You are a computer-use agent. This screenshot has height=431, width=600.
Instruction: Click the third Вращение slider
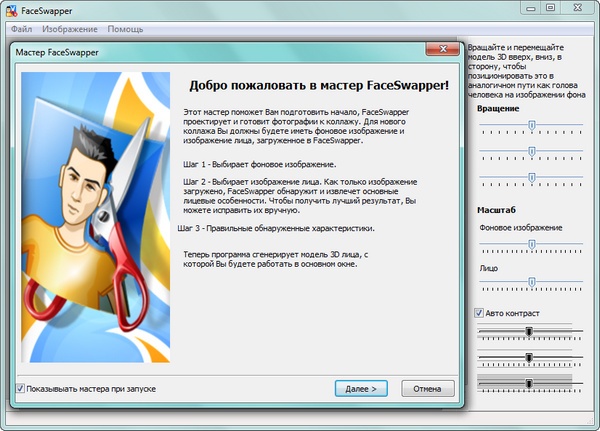tap(531, 178)
